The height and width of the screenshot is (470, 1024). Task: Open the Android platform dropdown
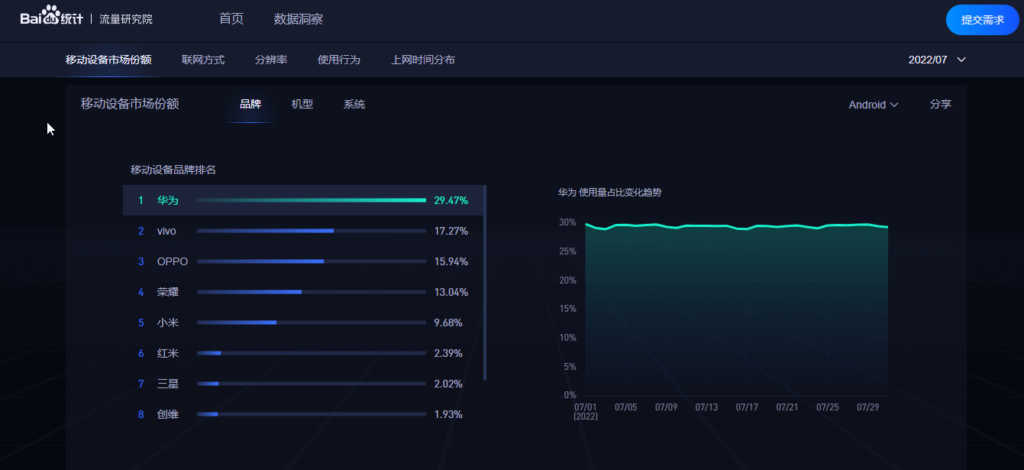point(873,104)
